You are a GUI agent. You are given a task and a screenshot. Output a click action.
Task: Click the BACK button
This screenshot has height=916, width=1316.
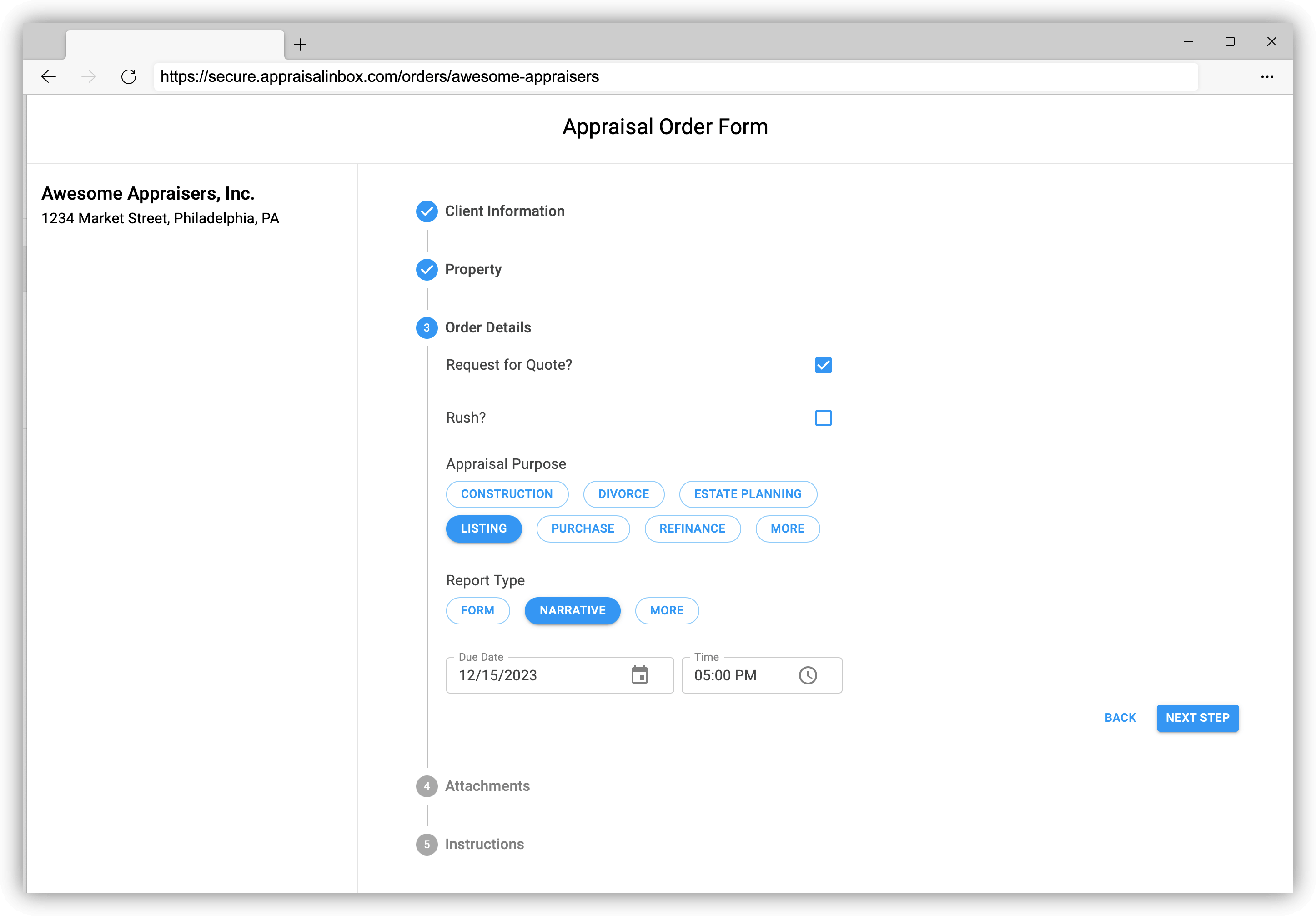1120,718
